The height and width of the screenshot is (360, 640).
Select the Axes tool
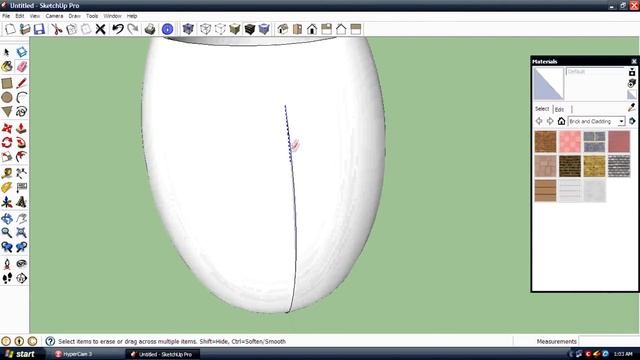point(7,202)
